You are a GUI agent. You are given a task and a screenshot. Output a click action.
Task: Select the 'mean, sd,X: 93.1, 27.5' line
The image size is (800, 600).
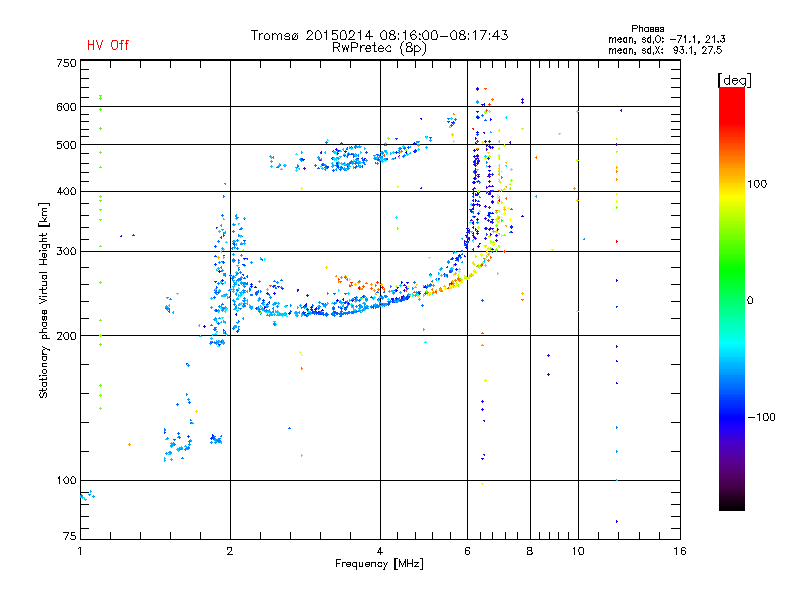pos(665,50)
